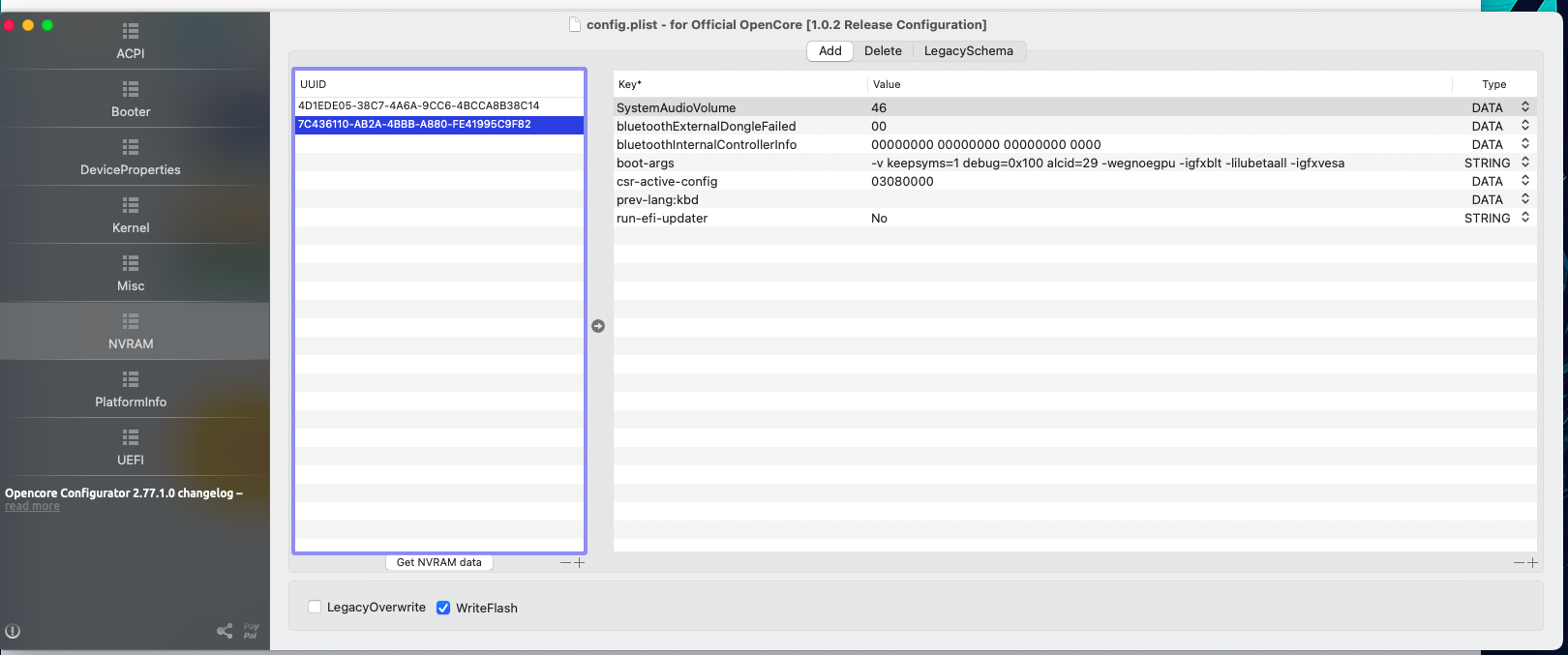1568x655 pixels.
Task: Open the Type dropdown for SystemAudioVolume row
Action: click(x=1524, y=107)
